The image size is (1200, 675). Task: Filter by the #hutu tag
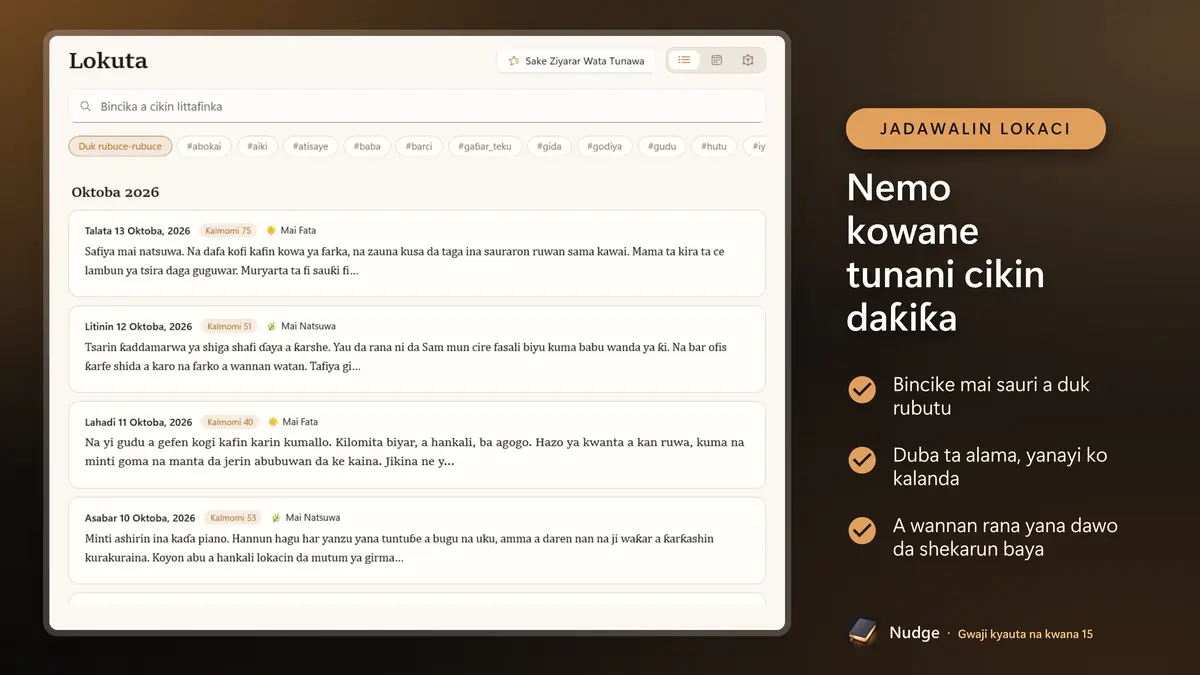click(714, 146)
